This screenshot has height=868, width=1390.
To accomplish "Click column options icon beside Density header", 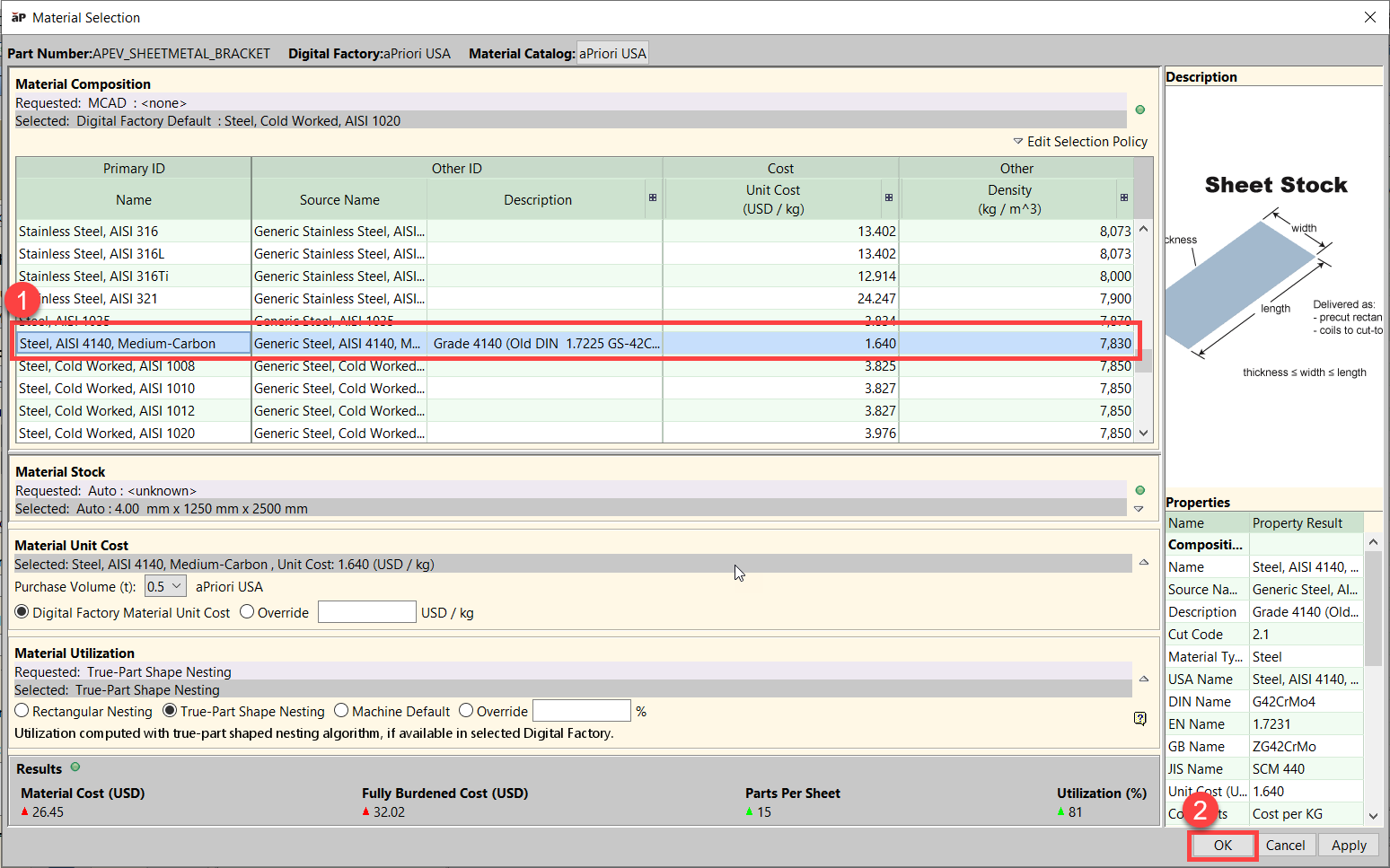I will point(1124,197).
